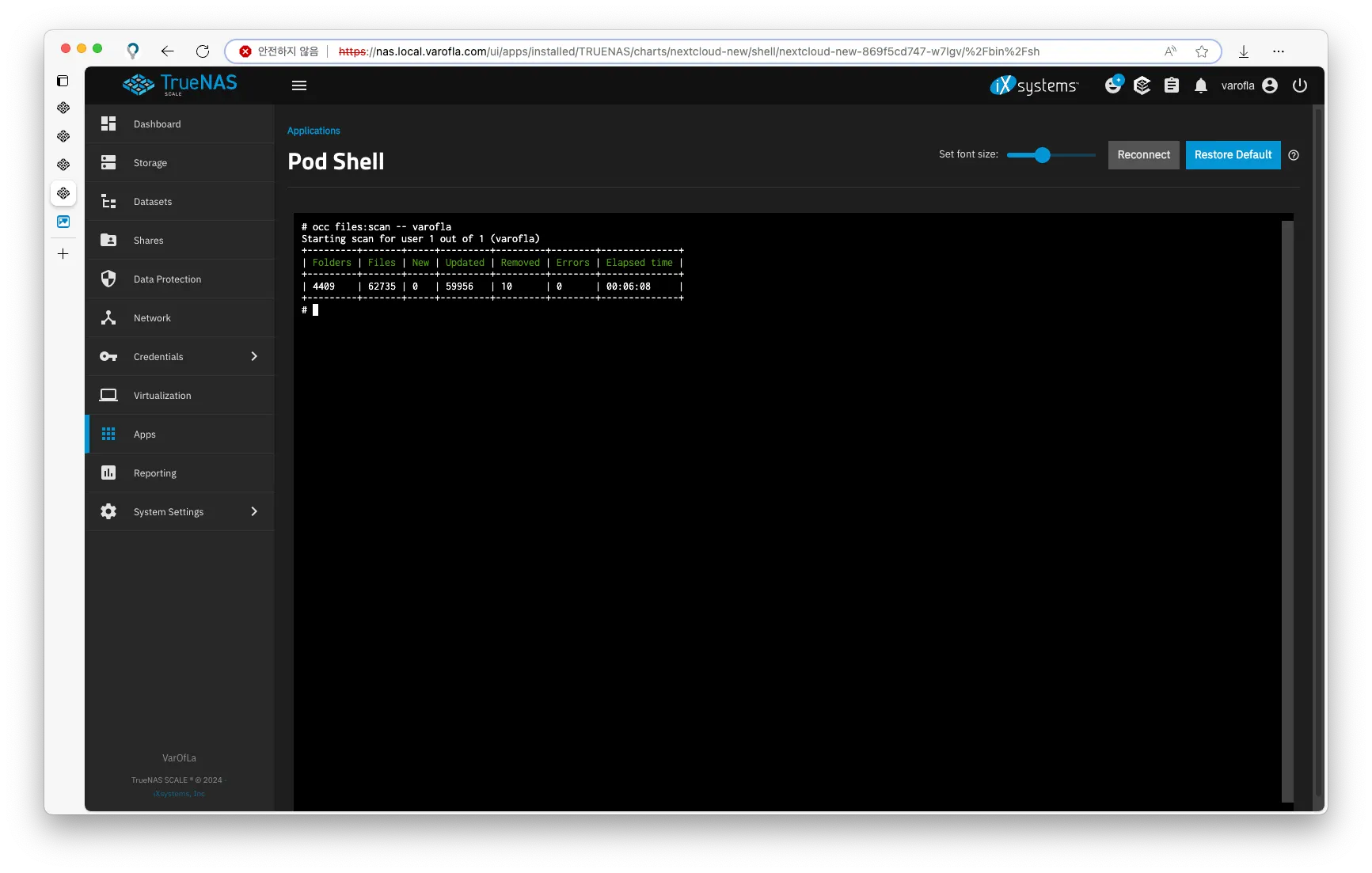Click the Reporting chart icon
The height and width of the screenshot is (873, 1372).
pyautogui.click(x=108, y=473)
